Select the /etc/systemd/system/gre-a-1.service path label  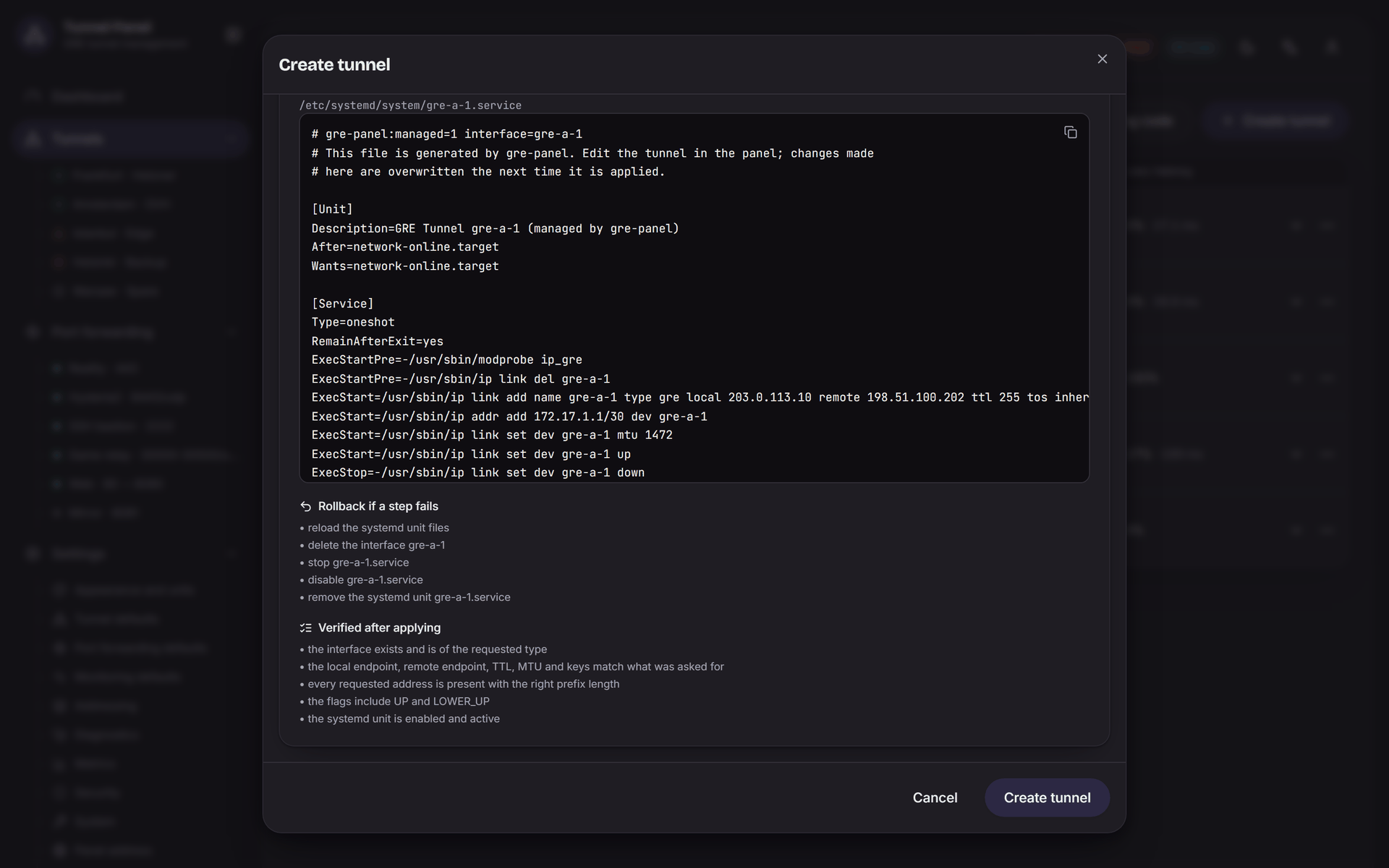tap(410, 106)
